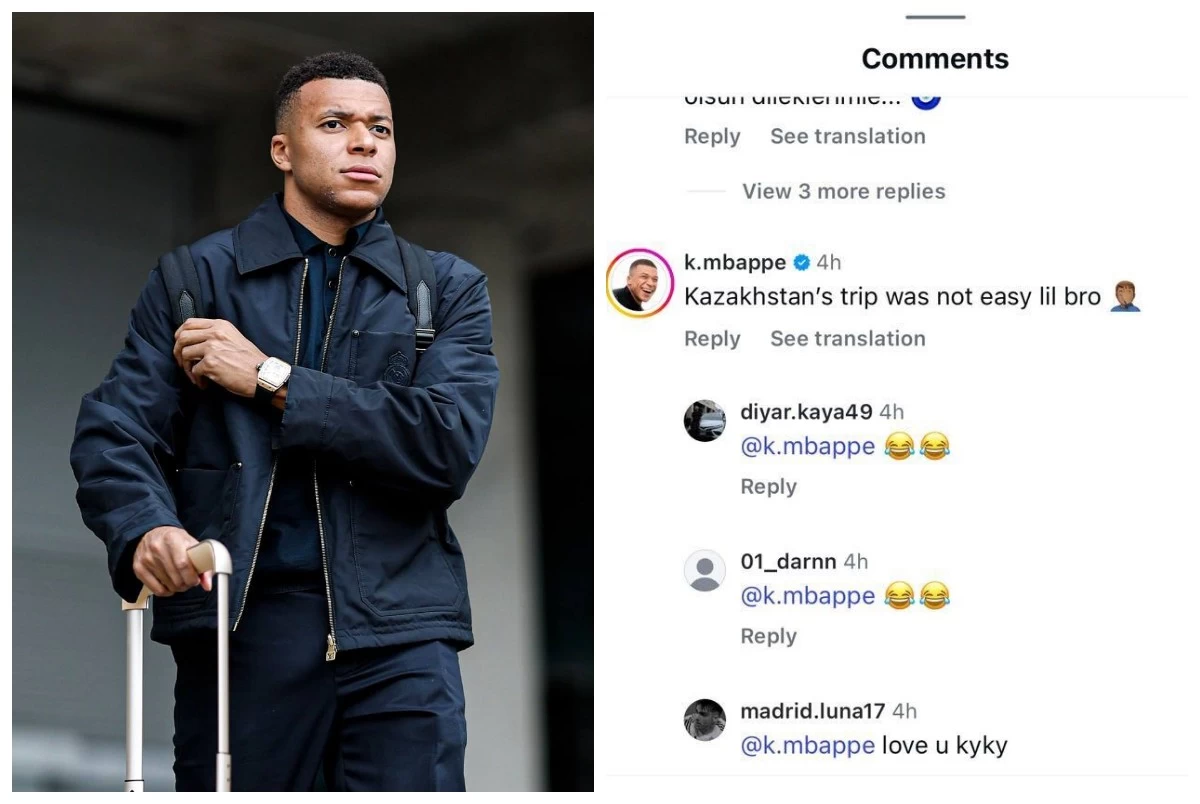The width and height of the screenshot is (1200, 804).
Task: Reply to 01_darnn's comment
Action: tap(768, 637)
